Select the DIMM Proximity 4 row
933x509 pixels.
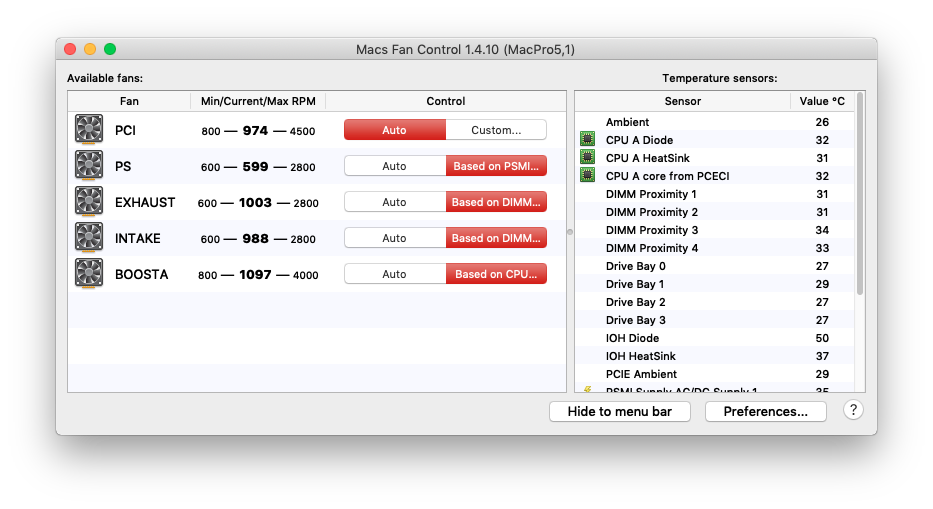tap(715, 248)
